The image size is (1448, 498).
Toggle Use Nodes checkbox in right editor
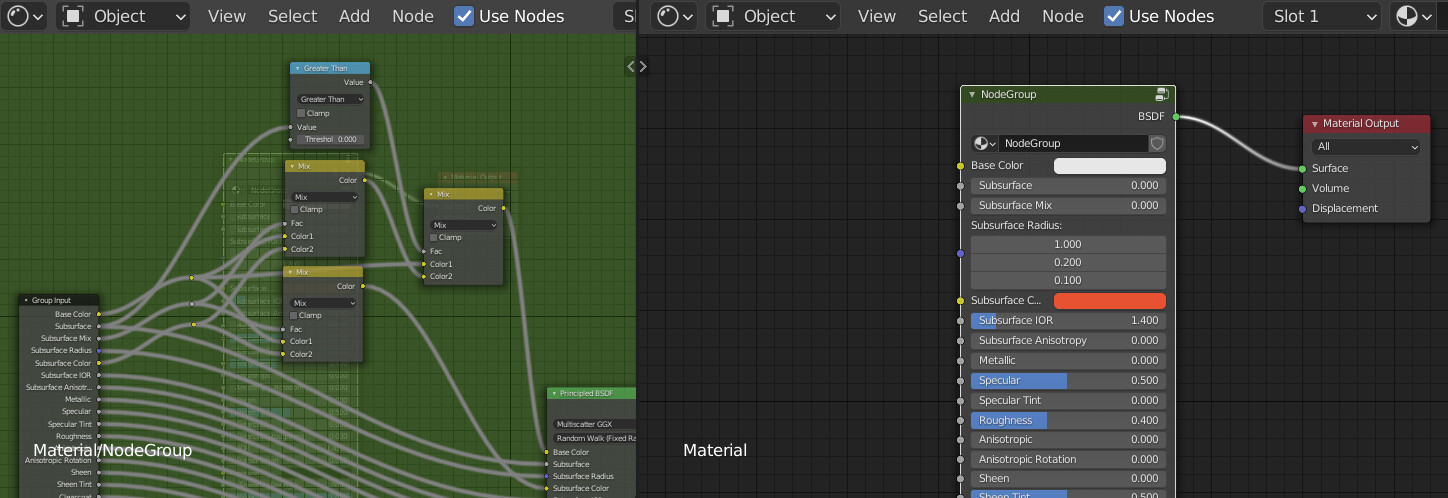point(1114,16)
